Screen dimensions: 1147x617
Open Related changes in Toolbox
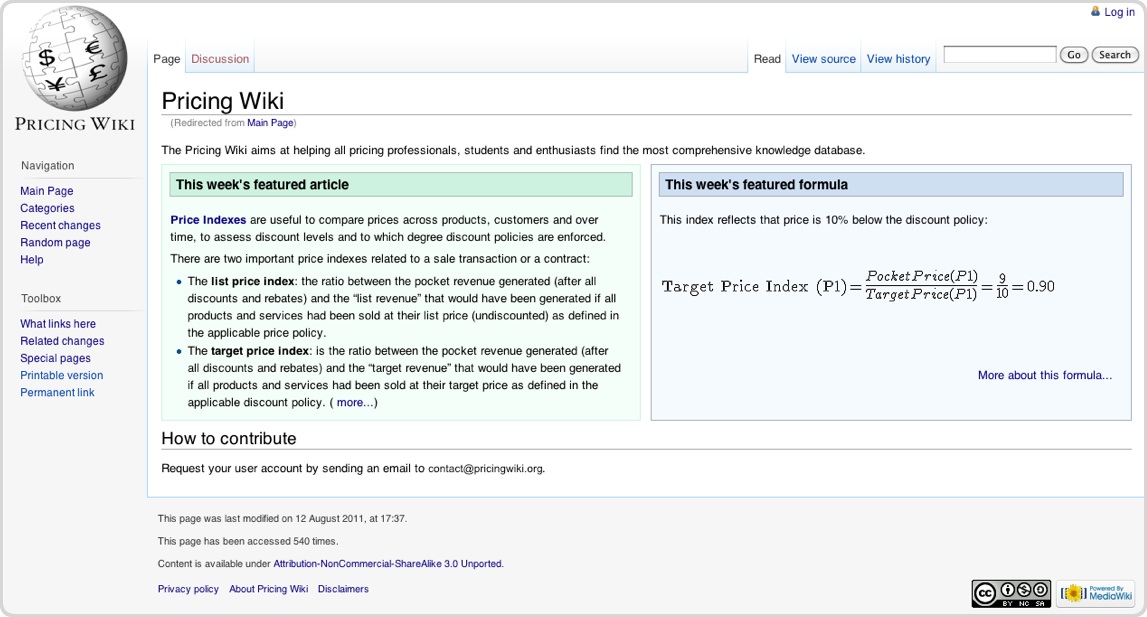coord(62,341)
